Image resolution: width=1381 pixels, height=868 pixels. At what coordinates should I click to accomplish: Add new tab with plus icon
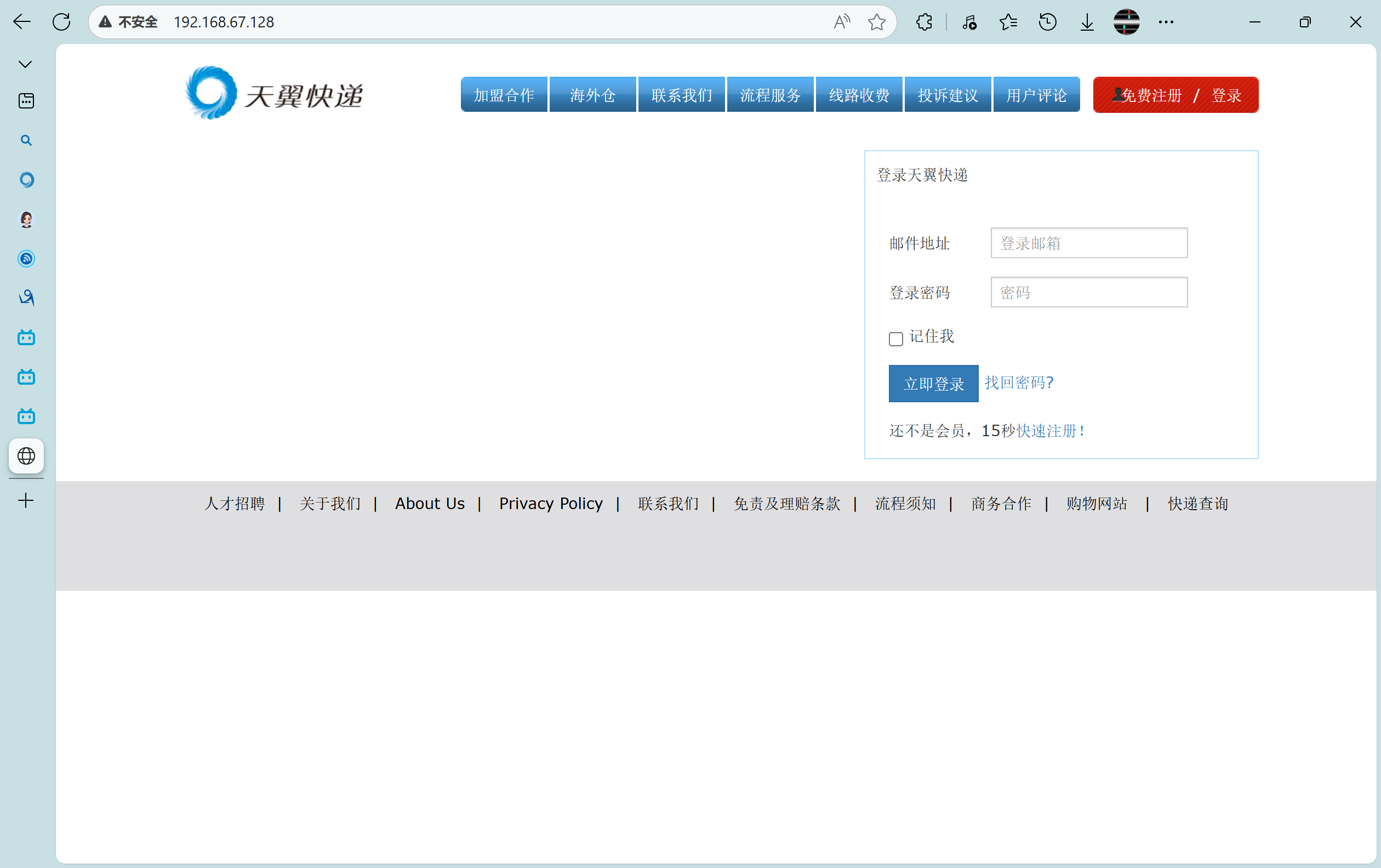(26, 500)
